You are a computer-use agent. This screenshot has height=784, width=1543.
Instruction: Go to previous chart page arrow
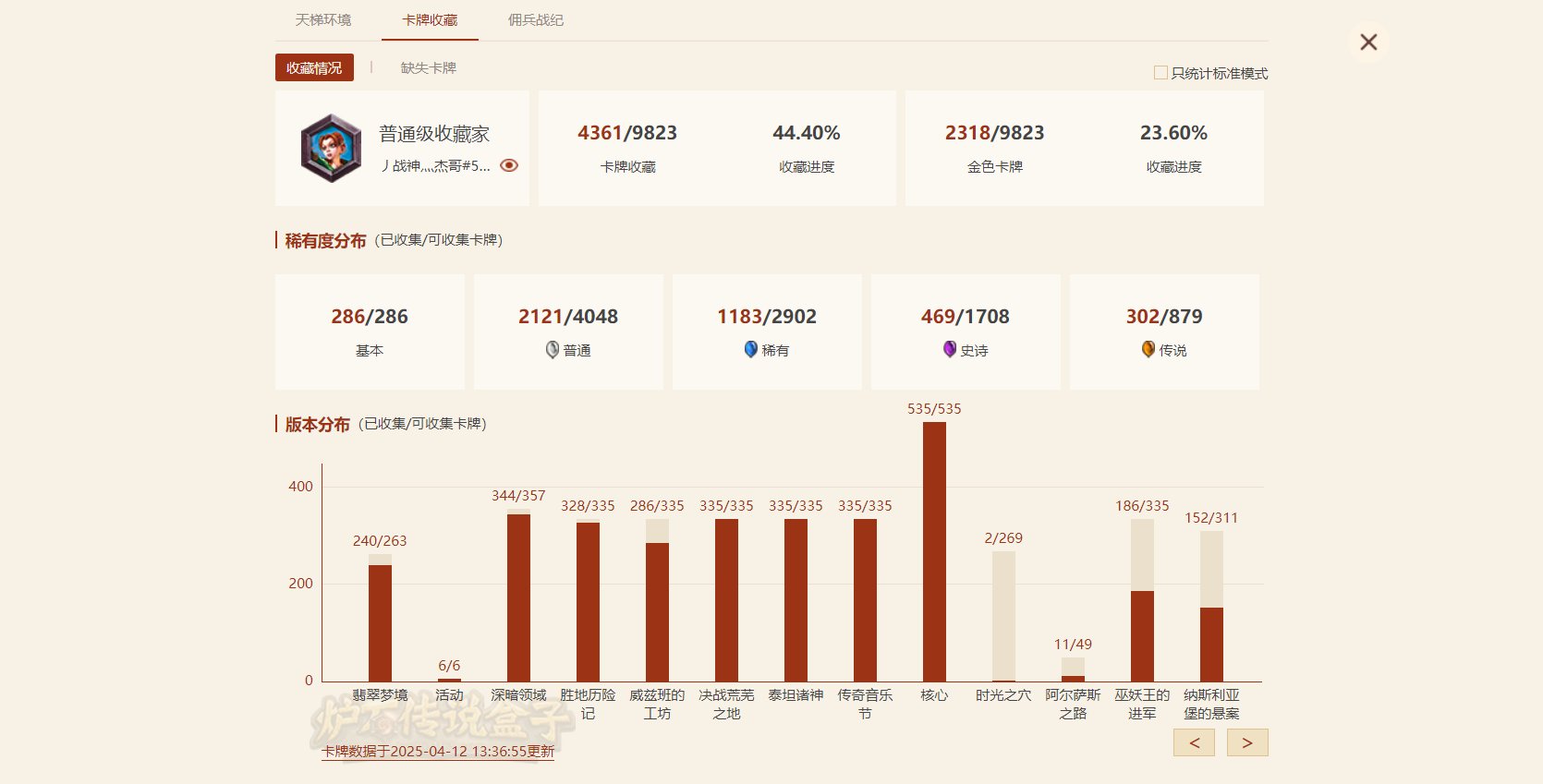1194,742
